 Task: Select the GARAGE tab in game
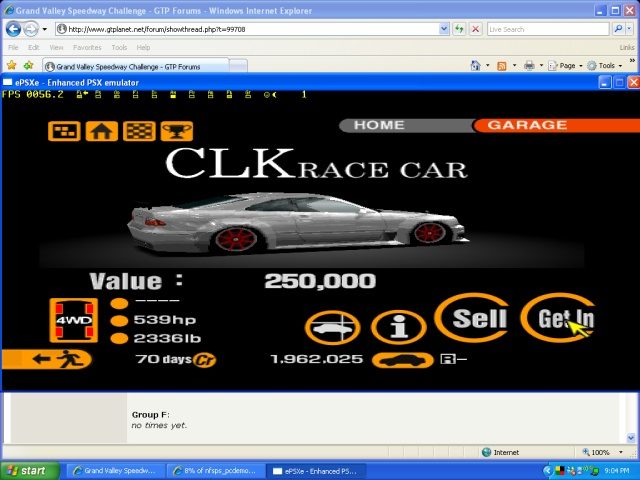525,126
